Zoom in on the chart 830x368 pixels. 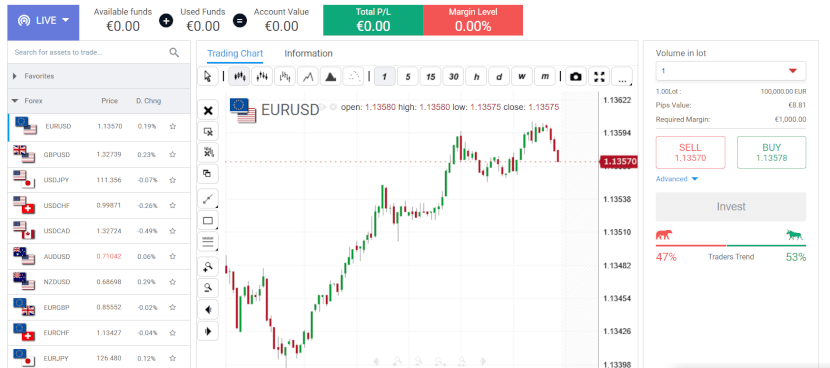pyautogui.click(x=208, y=267)
